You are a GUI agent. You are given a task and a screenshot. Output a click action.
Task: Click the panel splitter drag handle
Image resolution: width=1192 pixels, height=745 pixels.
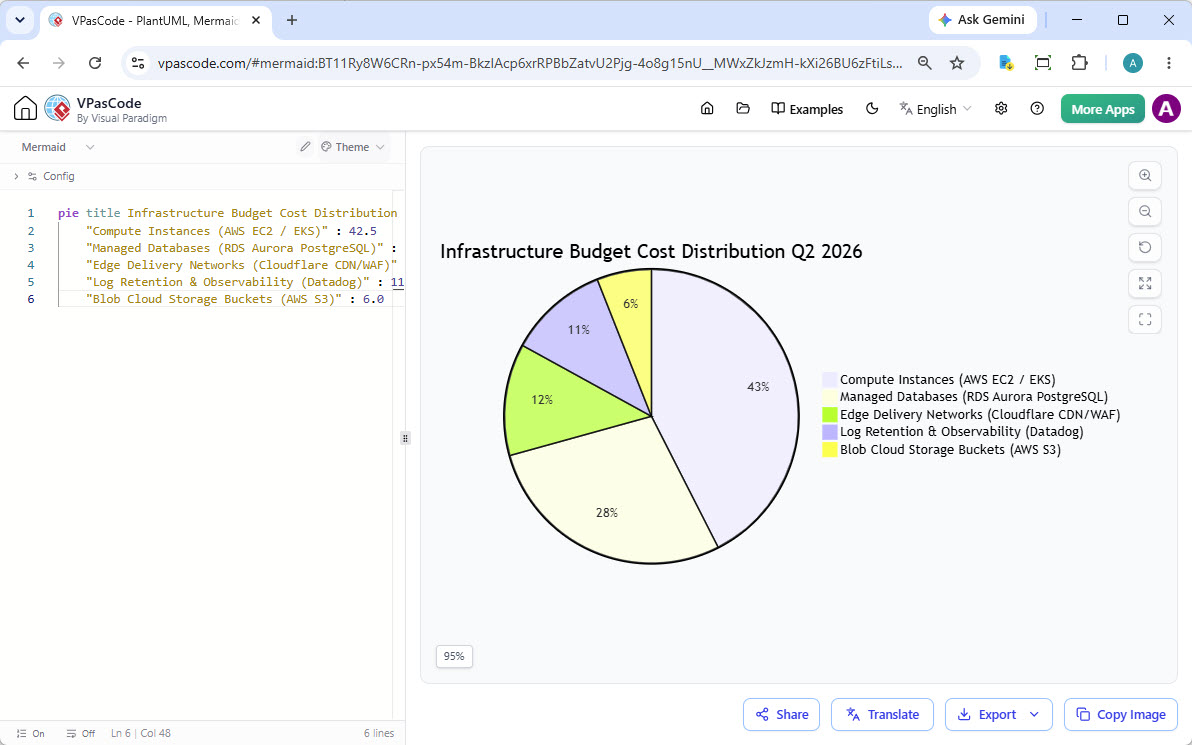pos(405,438)
